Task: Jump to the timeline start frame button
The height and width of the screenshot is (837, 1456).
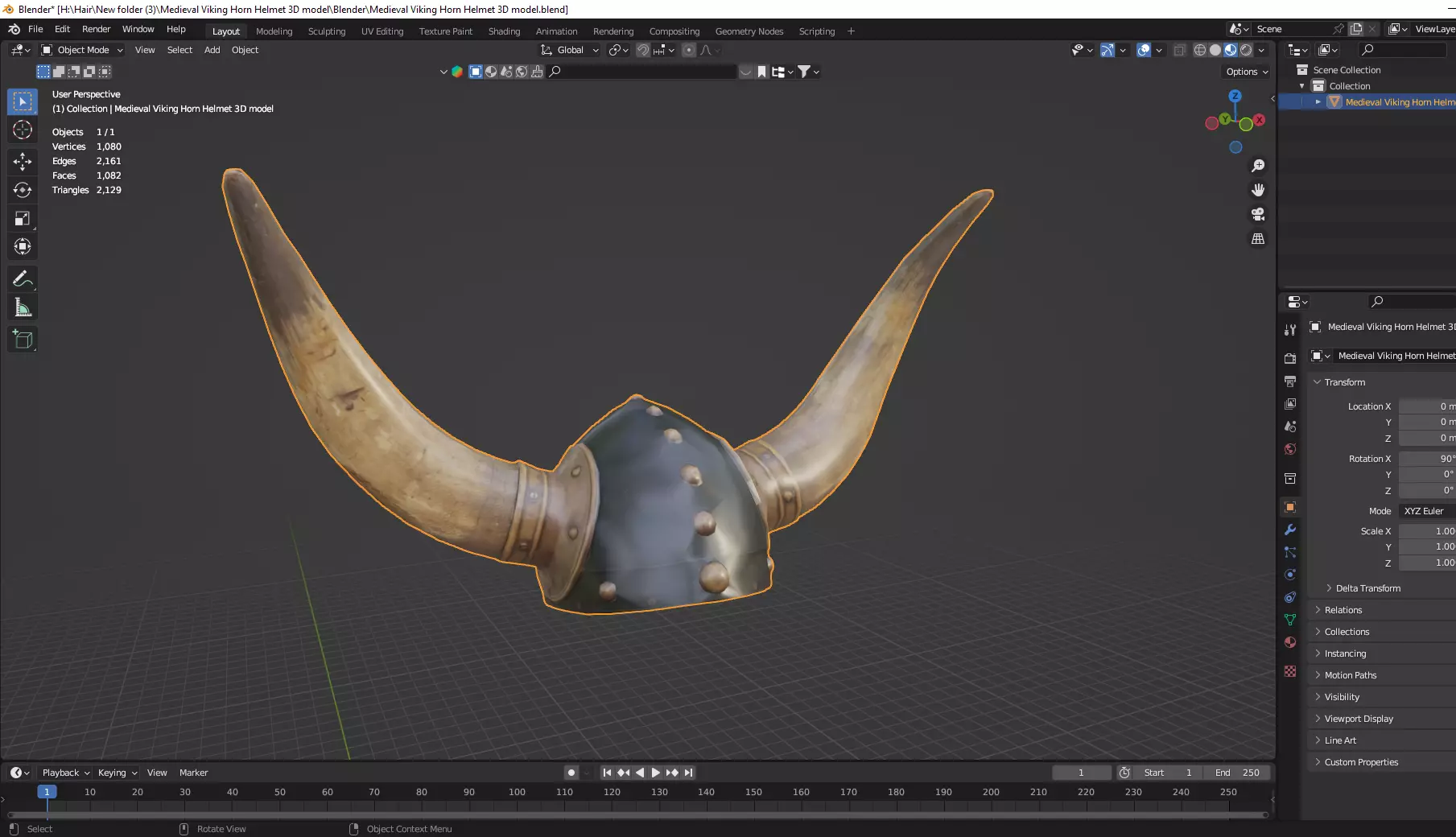Action: click(x=607, y=773)
